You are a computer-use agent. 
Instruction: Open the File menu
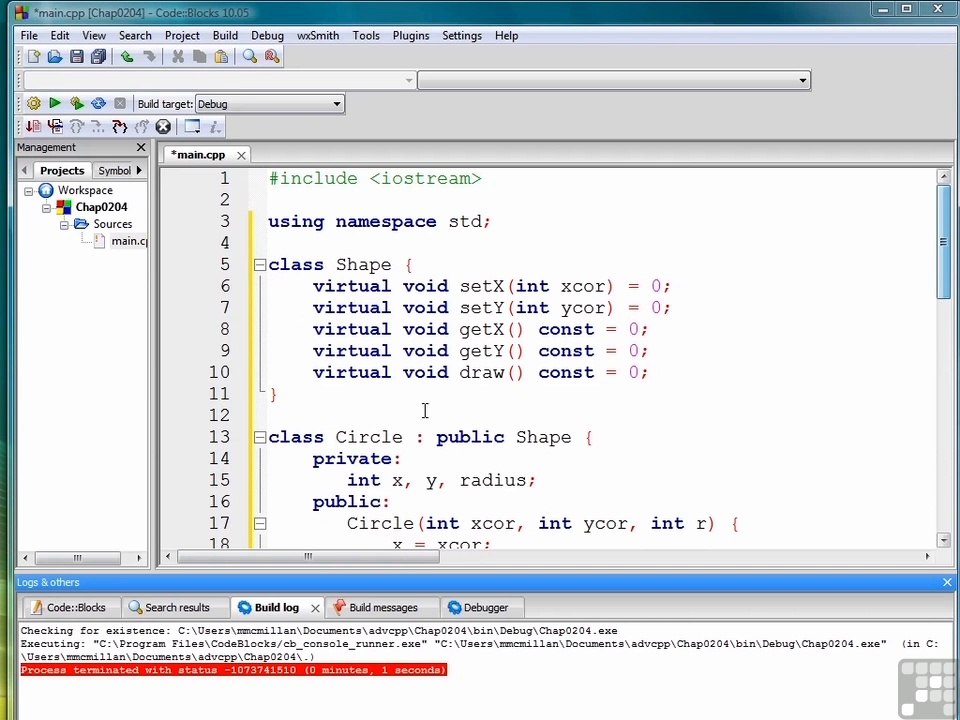coord(29,36)
